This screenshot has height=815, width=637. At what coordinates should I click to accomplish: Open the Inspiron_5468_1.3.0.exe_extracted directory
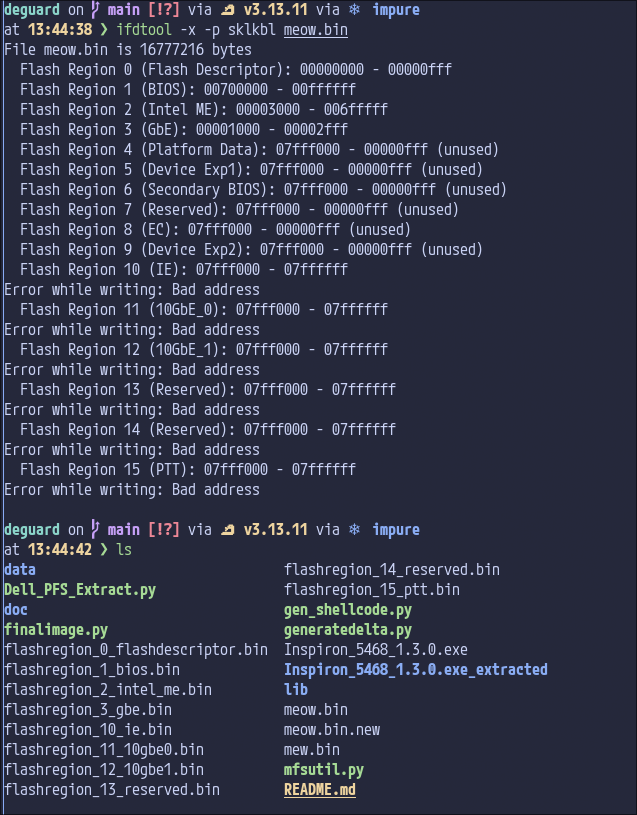[x=416, y=669]
